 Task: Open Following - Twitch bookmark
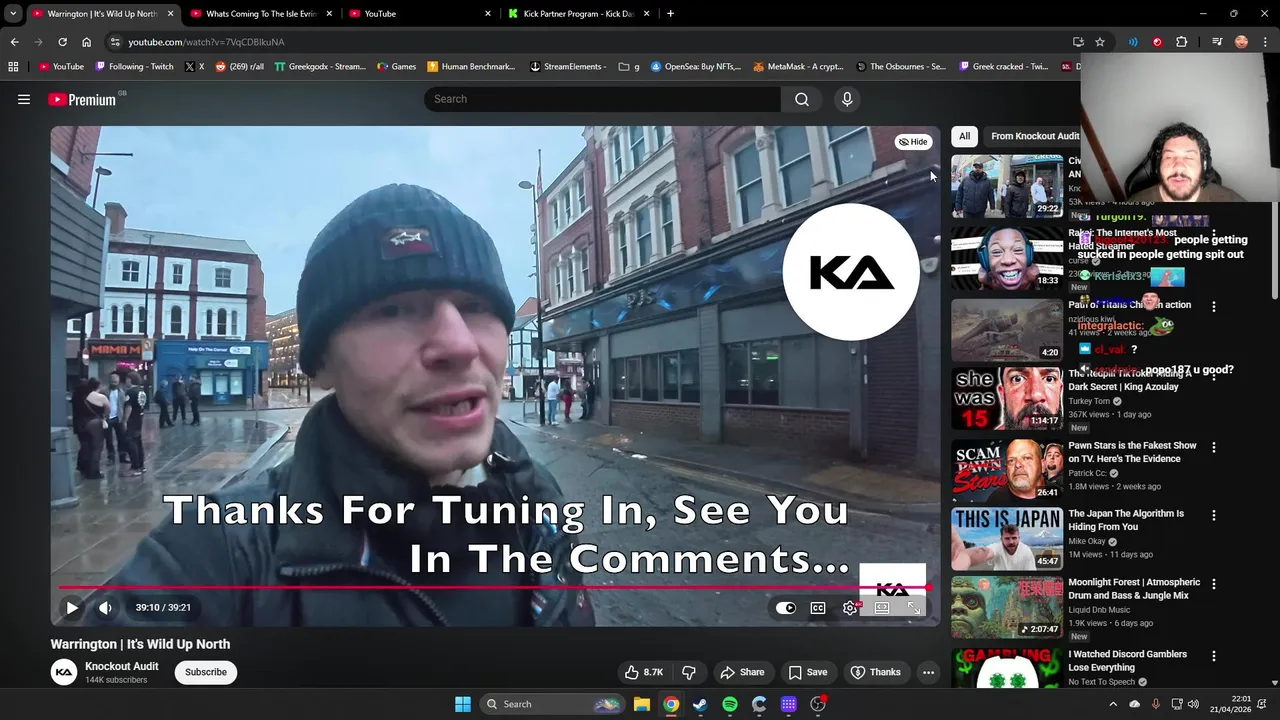134,67
